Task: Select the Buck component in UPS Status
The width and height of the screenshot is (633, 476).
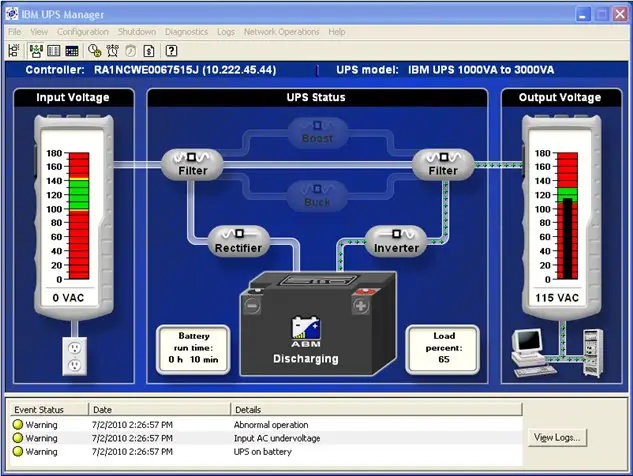Action: 317,195
